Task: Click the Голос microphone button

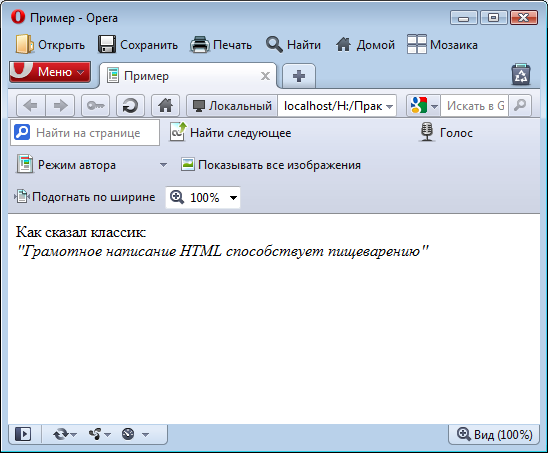Action: 445,132
